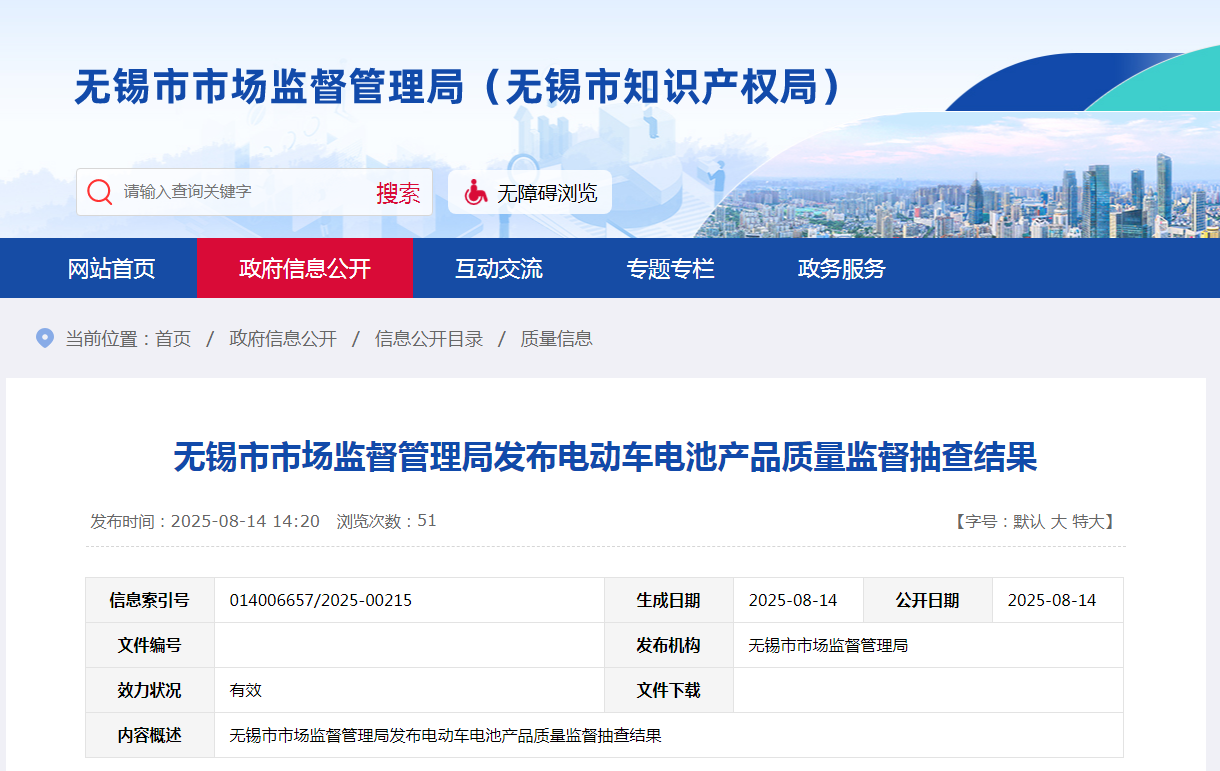The width and height of the screenshot is (1220, 771).
Task: Click the 有效 status value
Action: pyautogui.click(x=246, y=691)
